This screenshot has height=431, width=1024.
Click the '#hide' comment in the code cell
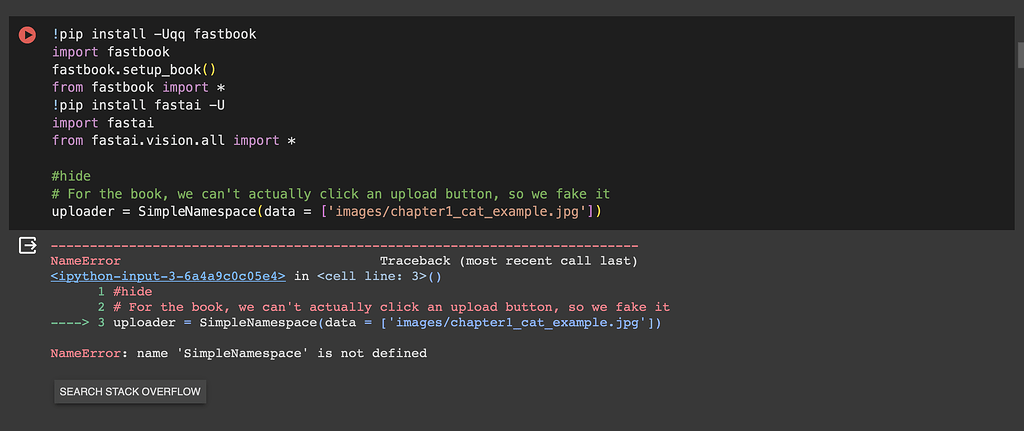pyautogui.click(x=72, y=176)
